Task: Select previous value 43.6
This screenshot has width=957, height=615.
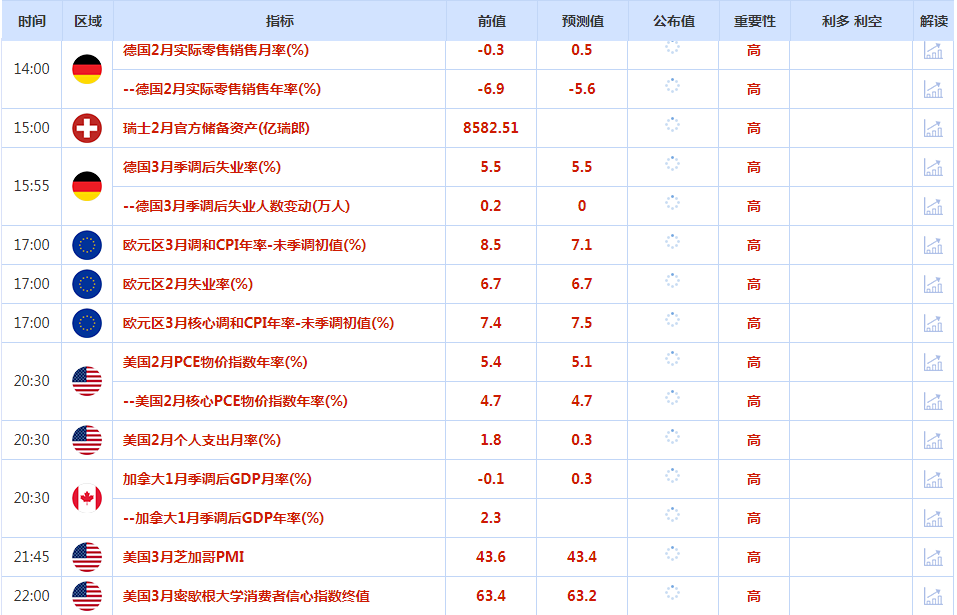Action: point(491,557)
